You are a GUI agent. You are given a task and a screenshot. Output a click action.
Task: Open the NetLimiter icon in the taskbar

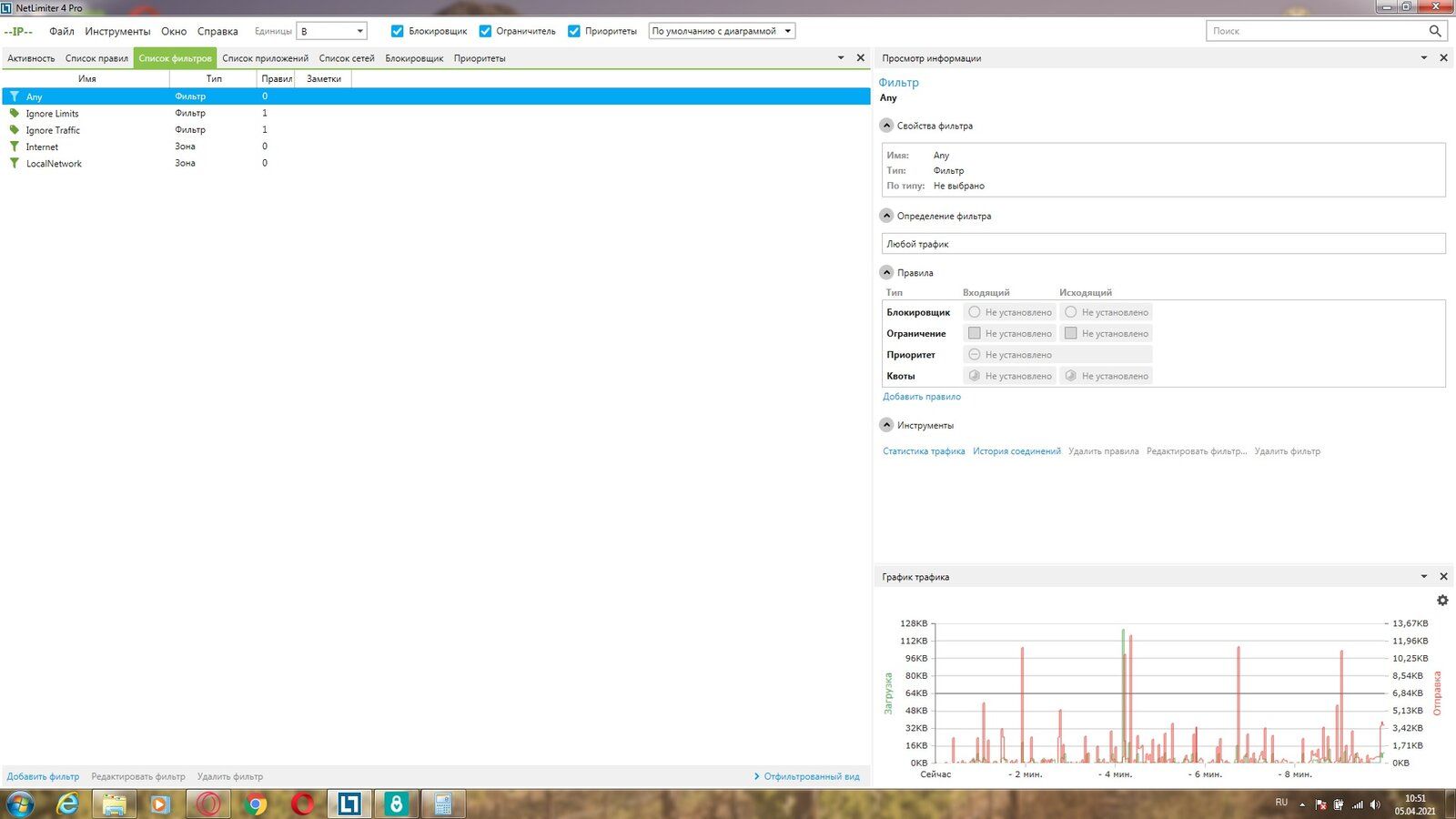[x=349, y=804]
